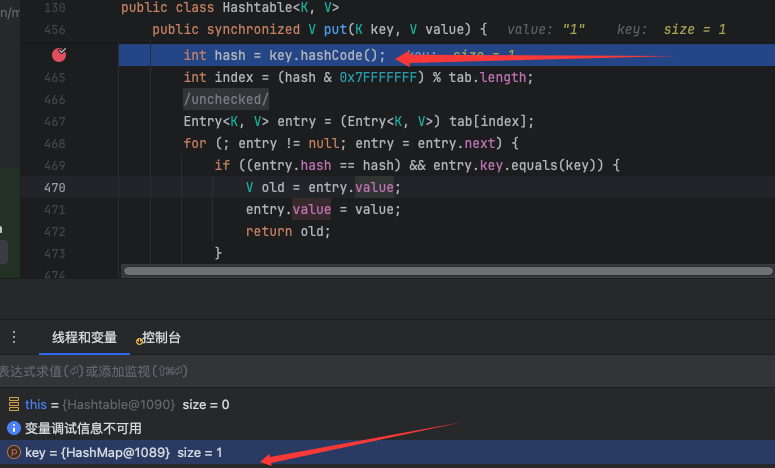Click line number 466 in the gutter
Image resolution: width=775 pixels, height=468 pixels.
55,99
